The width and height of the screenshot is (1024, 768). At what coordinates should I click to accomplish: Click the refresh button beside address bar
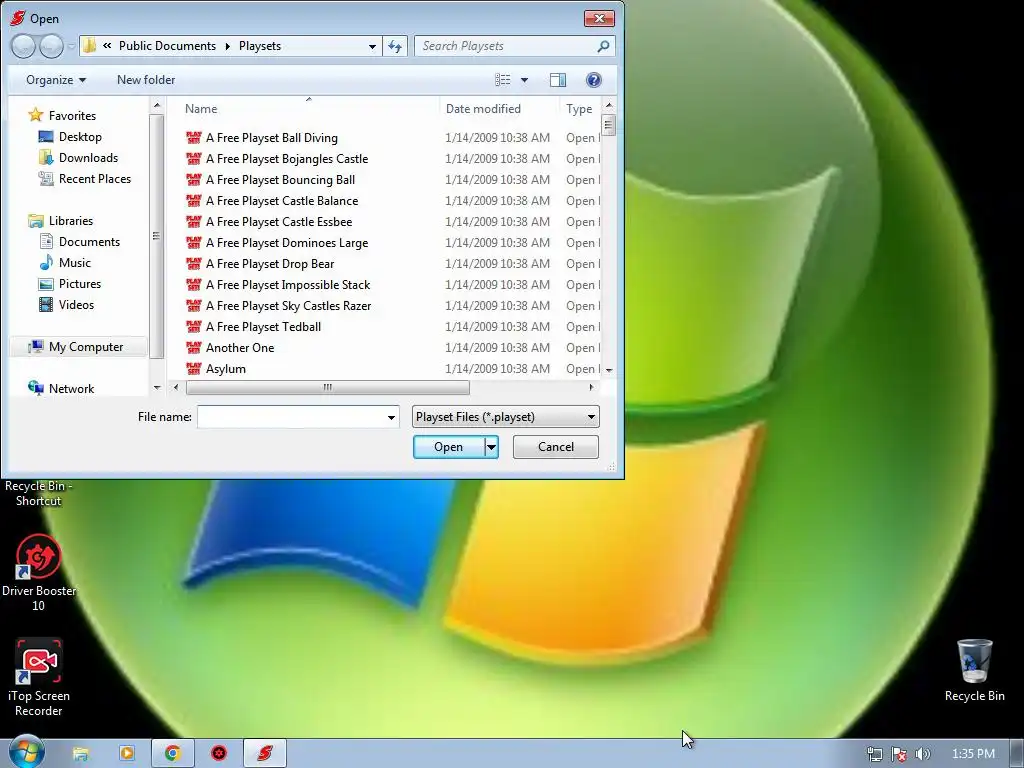pos(395,46)
